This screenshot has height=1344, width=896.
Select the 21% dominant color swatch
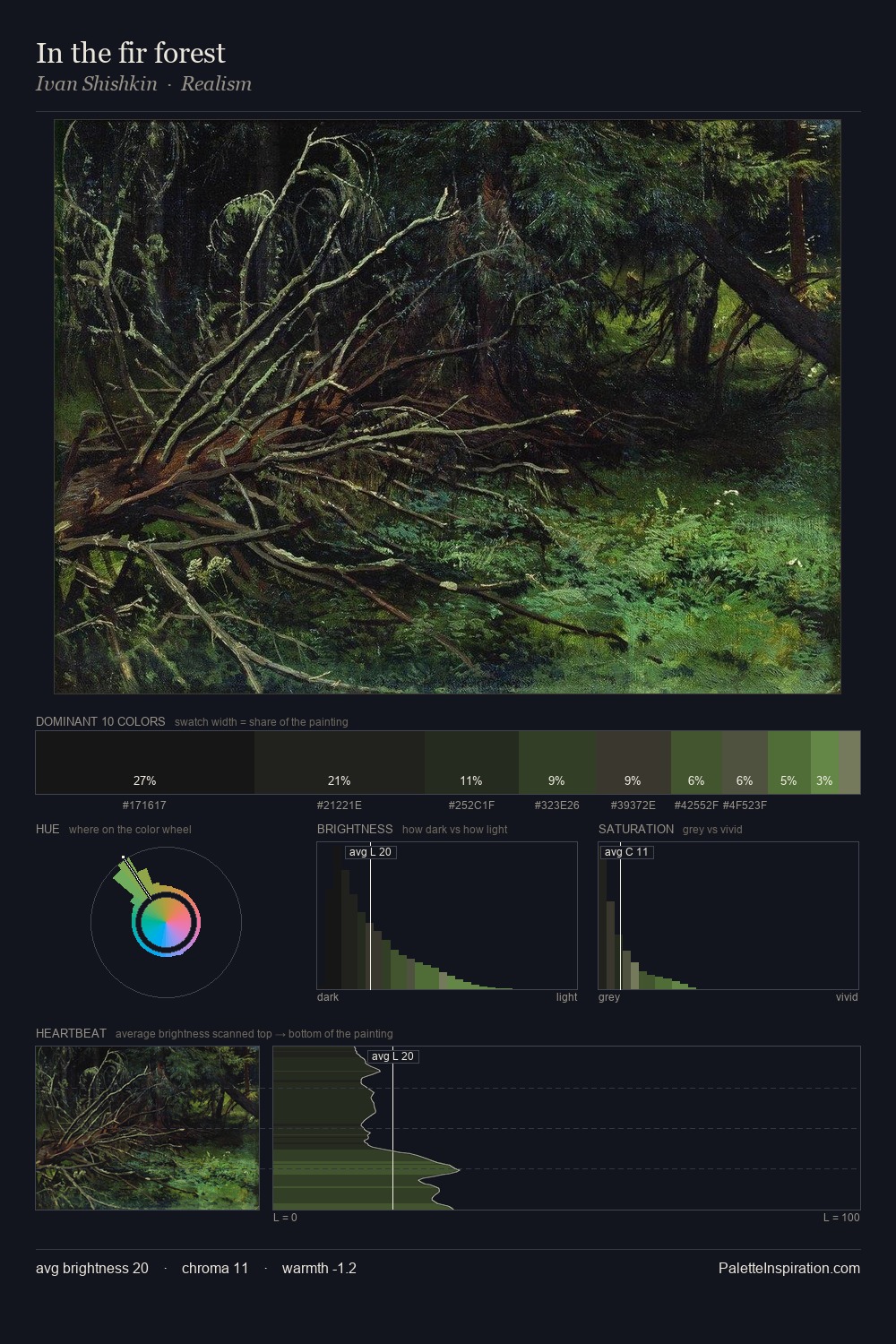(339, 762)
